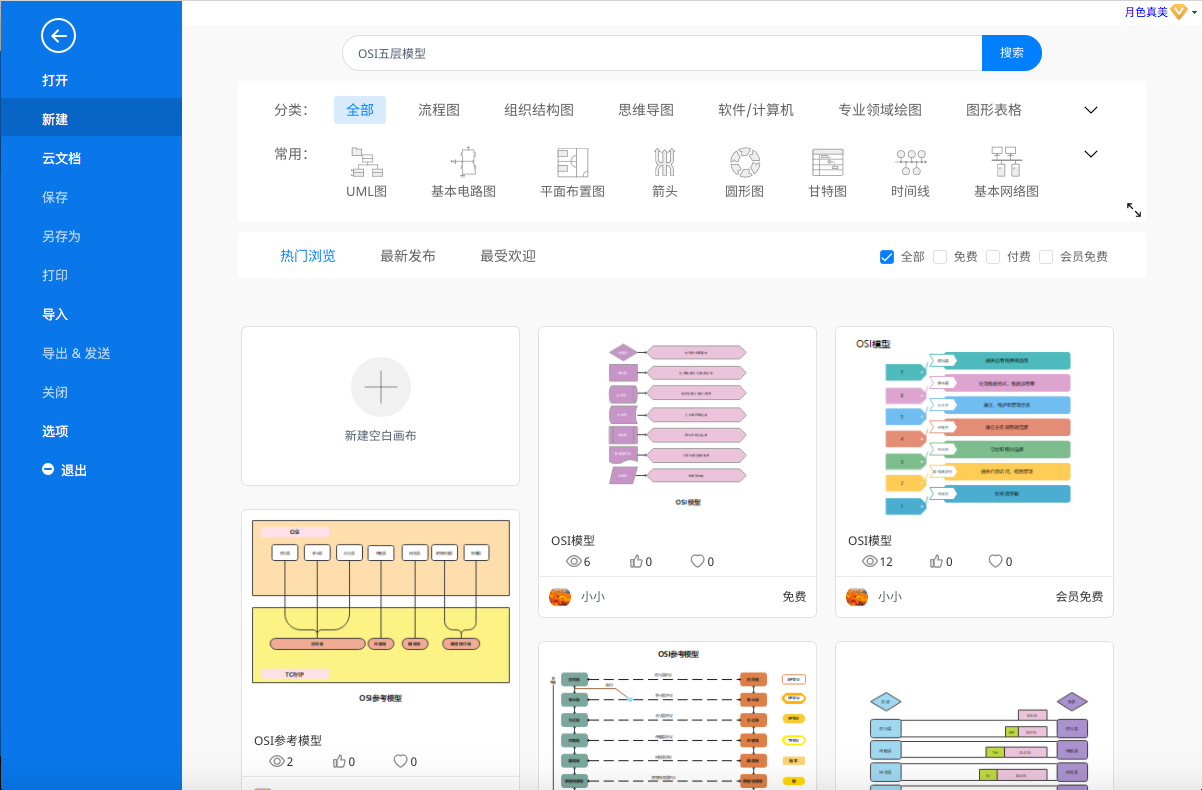Click eye views icon on OSI参考模型 card
This screenshot has height=790, width=1202.
[x=277, y=761]
